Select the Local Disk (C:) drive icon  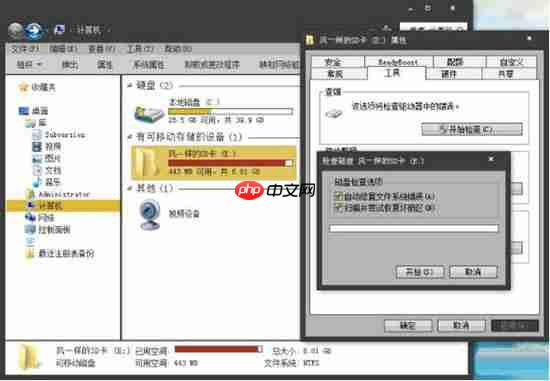point(149,113)
